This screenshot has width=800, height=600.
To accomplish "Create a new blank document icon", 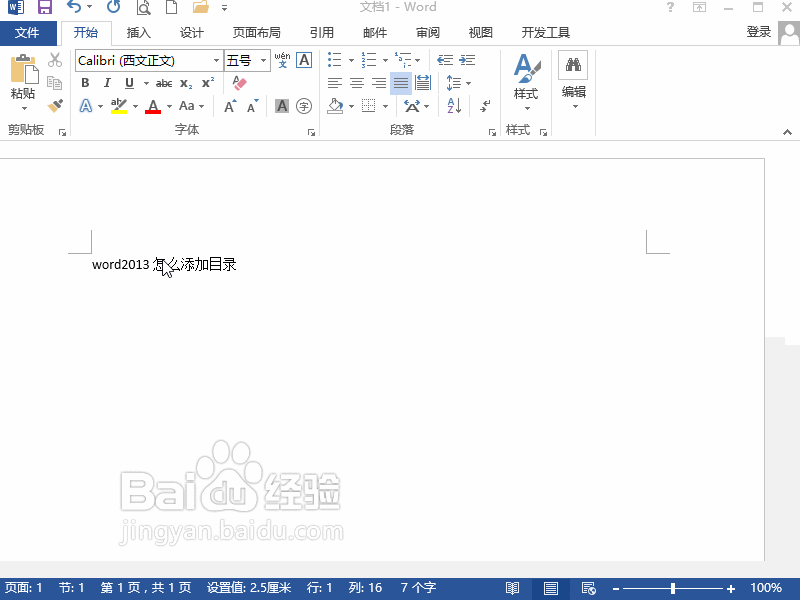I will pos(171,7).
